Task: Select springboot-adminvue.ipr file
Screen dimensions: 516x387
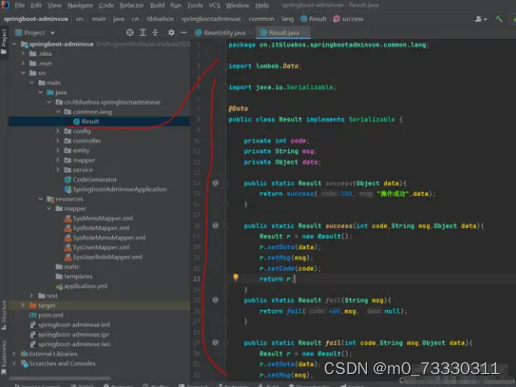Action: [x=69, y=334]
